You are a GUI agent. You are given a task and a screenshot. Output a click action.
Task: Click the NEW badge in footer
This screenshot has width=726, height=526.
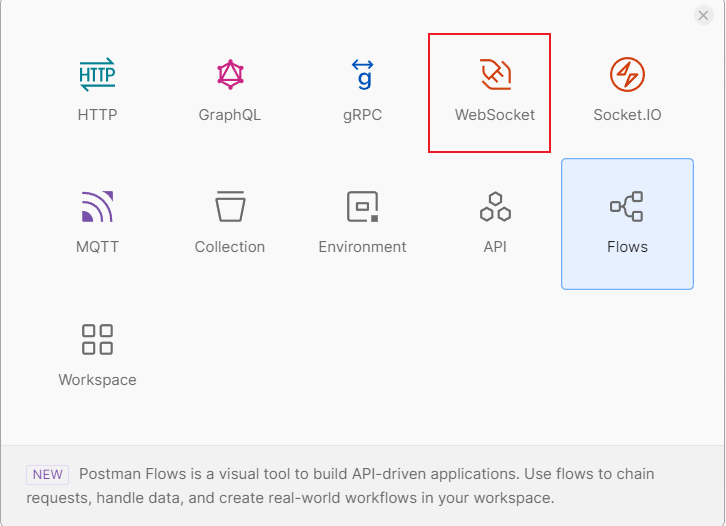click(48, 475)
